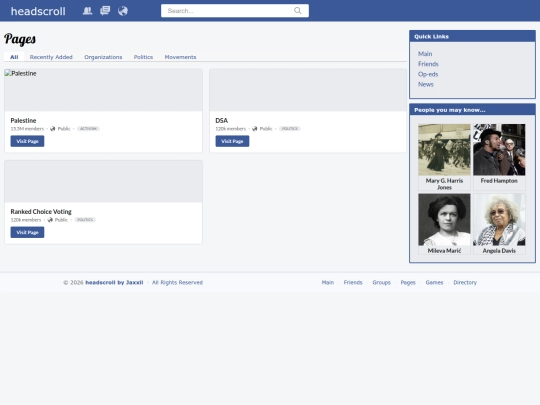The height and width of the screenshot is (405, 540).
Task: Click the globe notifications icon in header
Action: [x=123, y=11]
